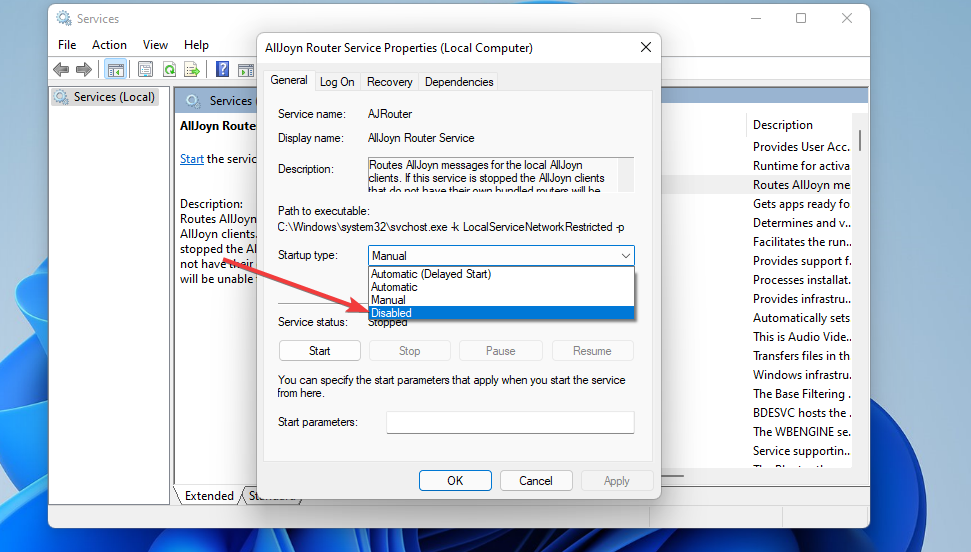Click the Back arrow in the toolbar
The width and height of the screenshot is (971, 552).
click(x=61, y=69)
